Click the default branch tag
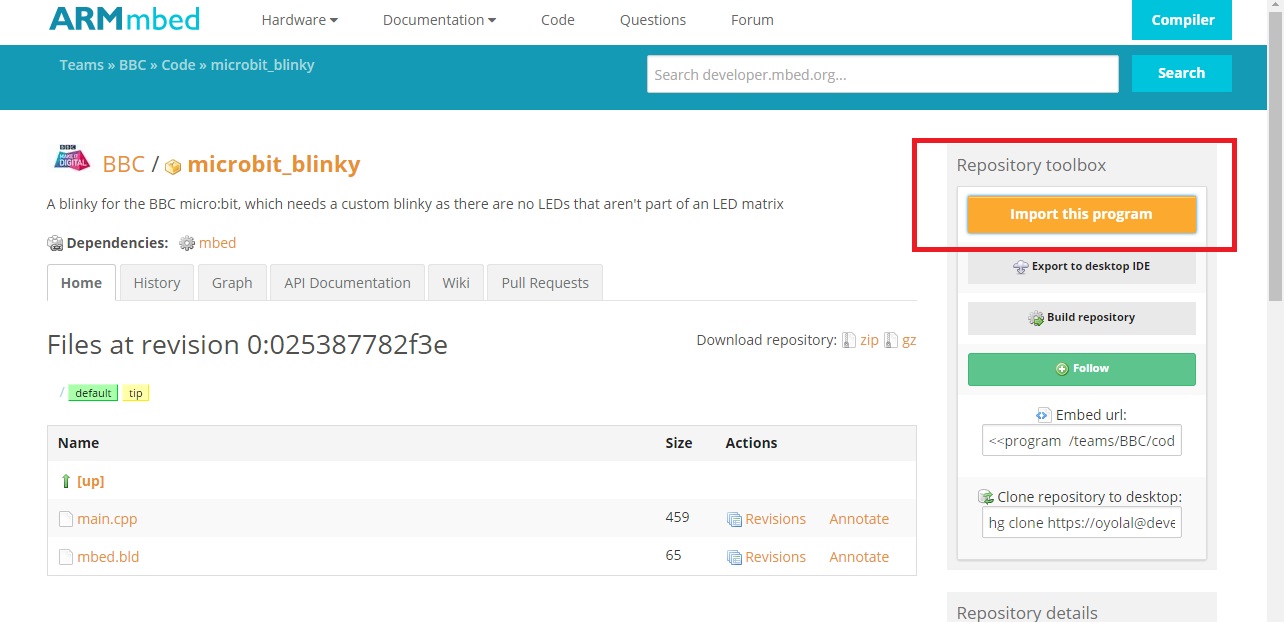 (93, 393)
